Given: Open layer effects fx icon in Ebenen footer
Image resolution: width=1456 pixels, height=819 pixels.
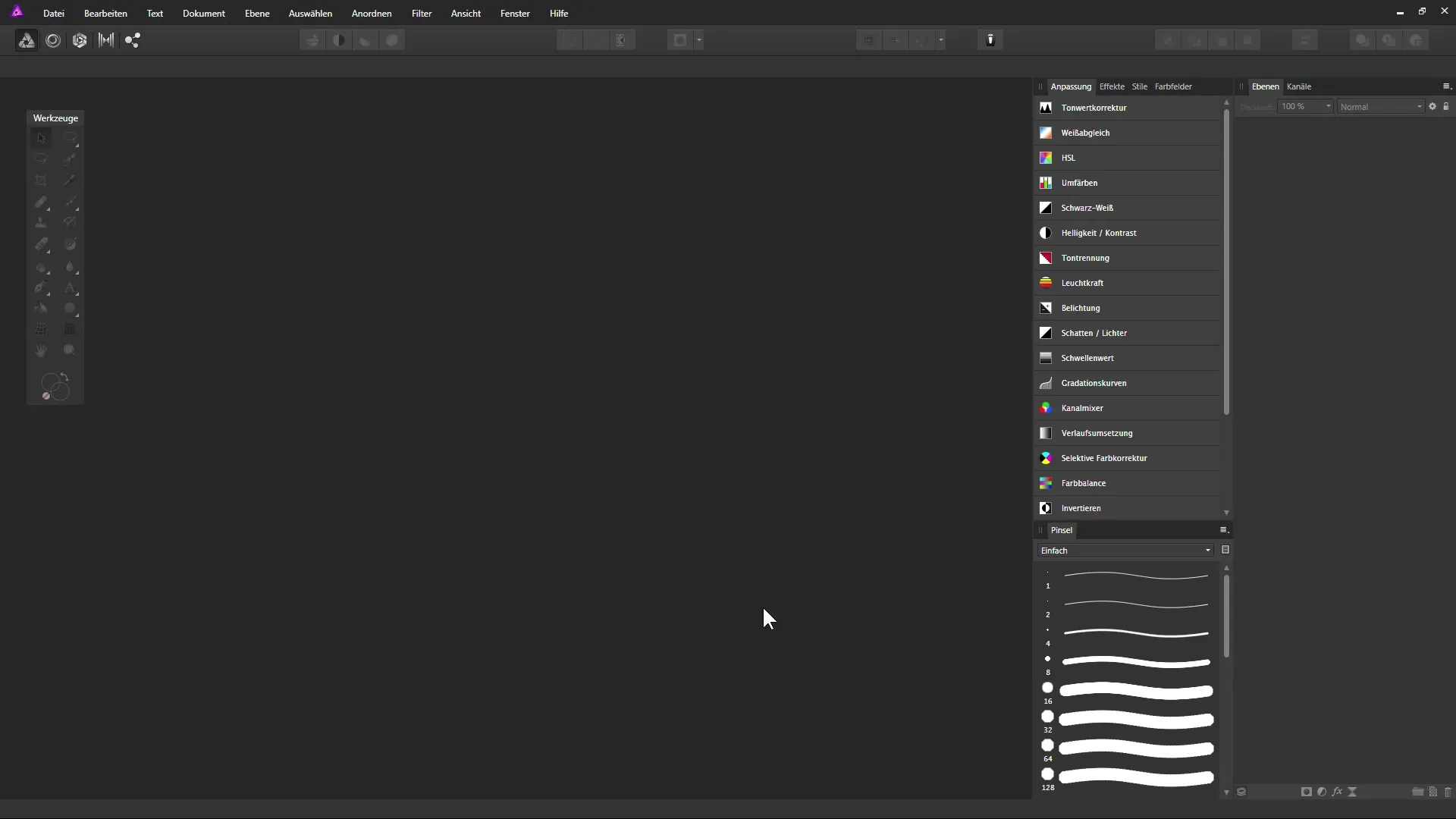Looking at the screenshot, I should (1337, 792).
